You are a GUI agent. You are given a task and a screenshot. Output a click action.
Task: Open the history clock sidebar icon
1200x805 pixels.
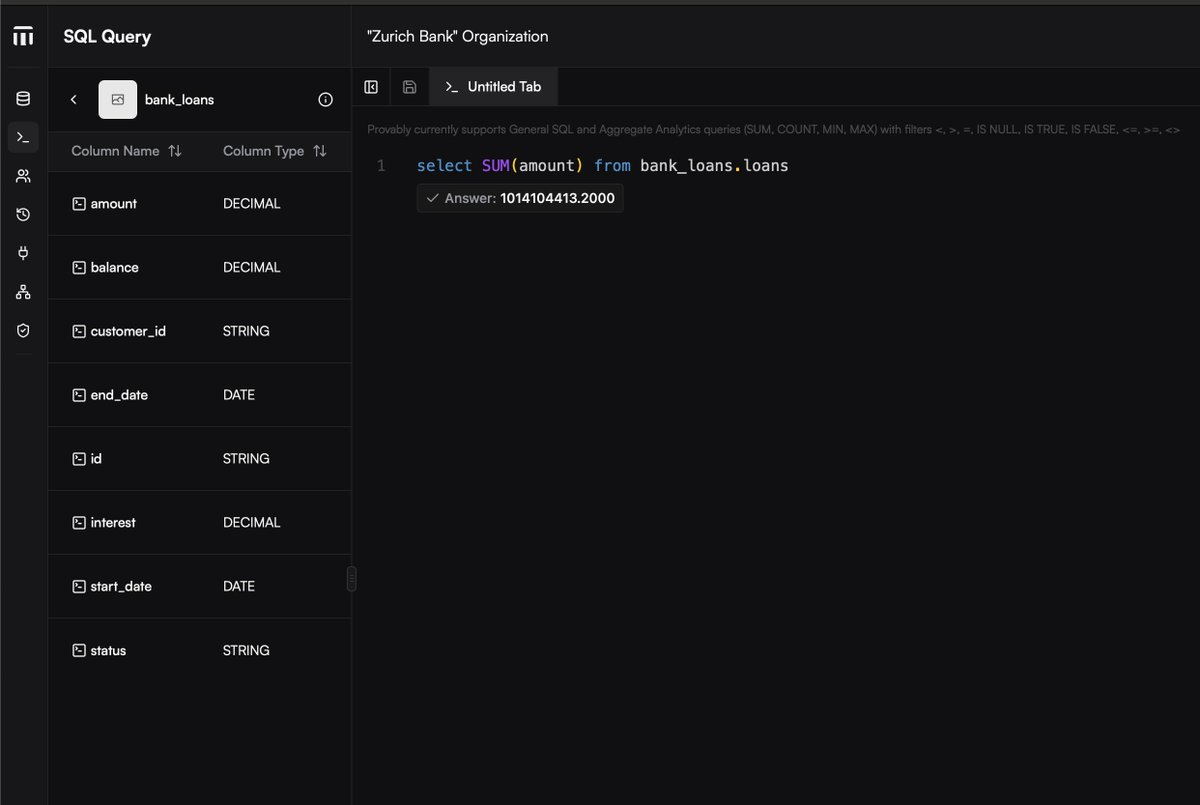(x=23, y=214)
